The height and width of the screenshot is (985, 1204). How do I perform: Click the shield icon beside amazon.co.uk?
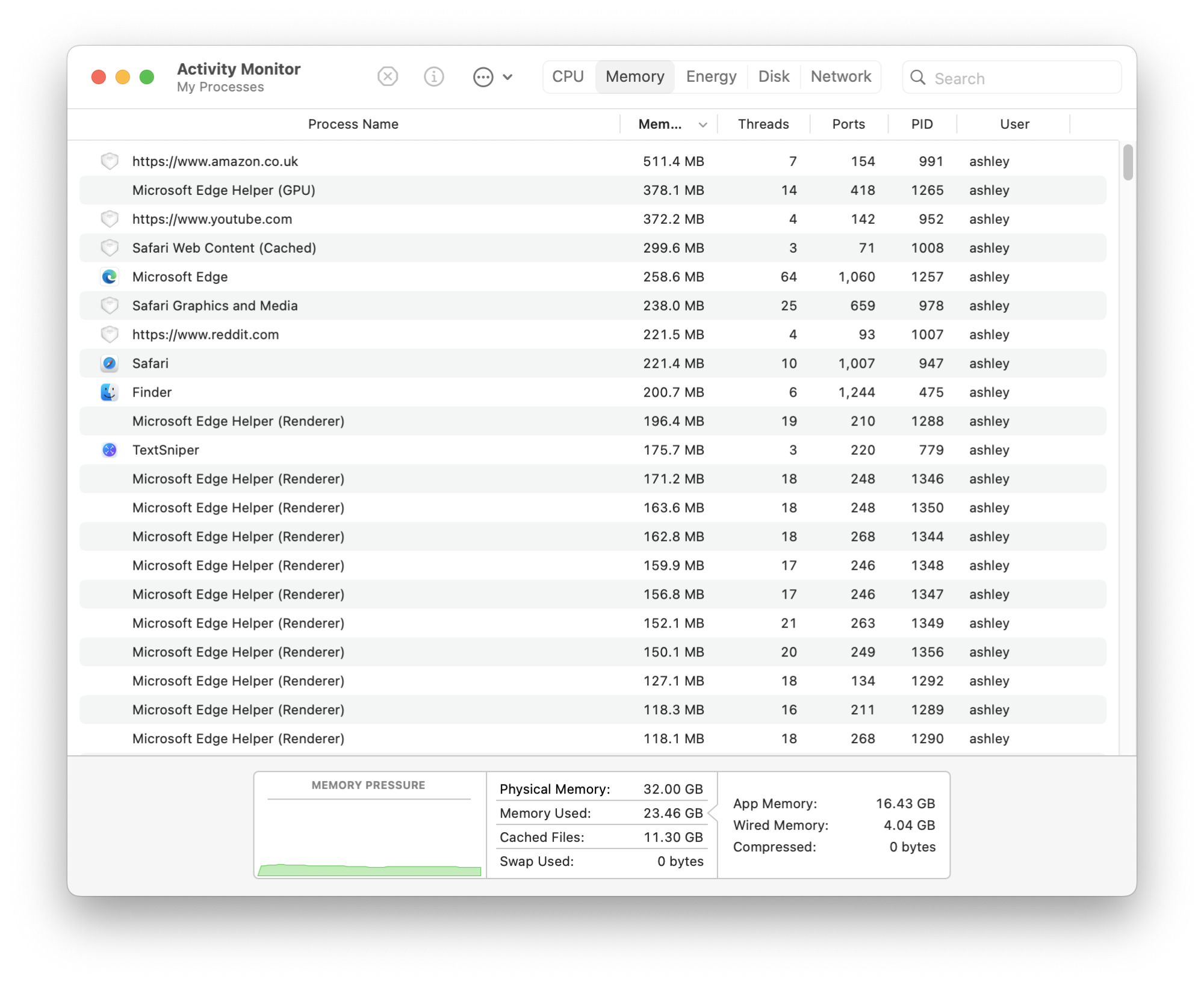point(110,161)
